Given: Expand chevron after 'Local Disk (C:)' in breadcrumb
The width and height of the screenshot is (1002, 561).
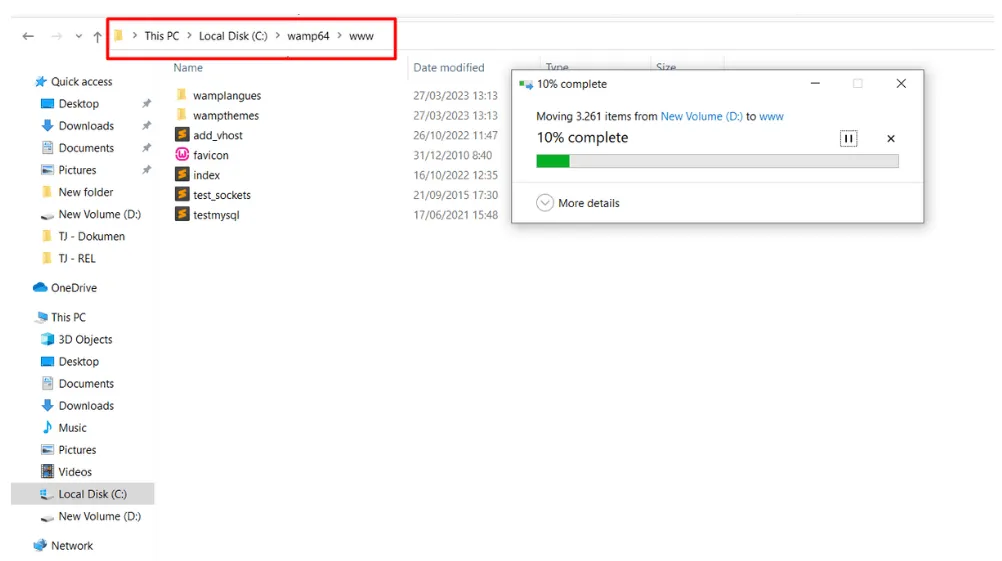Looking at the screenshot, I should (277, 36).
